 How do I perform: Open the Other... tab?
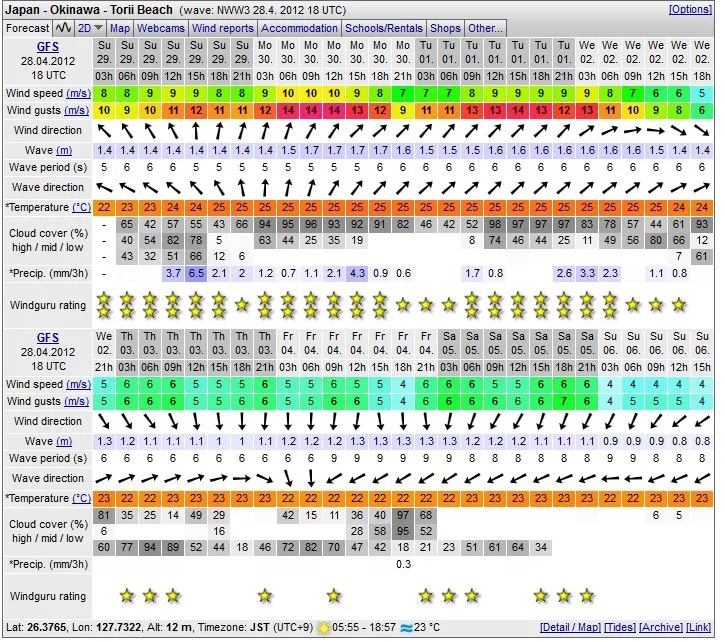[x=485, y=28]
